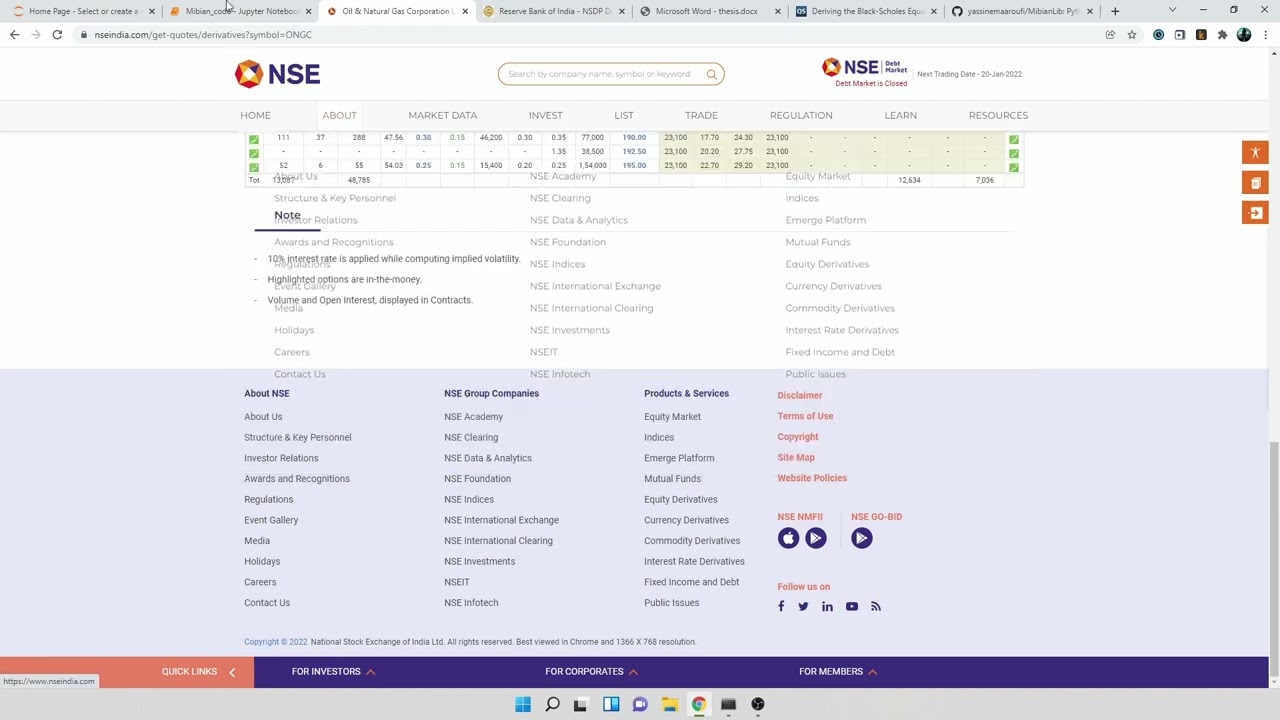Screen dimensions: 1280x720
Task: Click the middle orange sidebar icon
Action: pyautogui.click(x=1255, y=183)
